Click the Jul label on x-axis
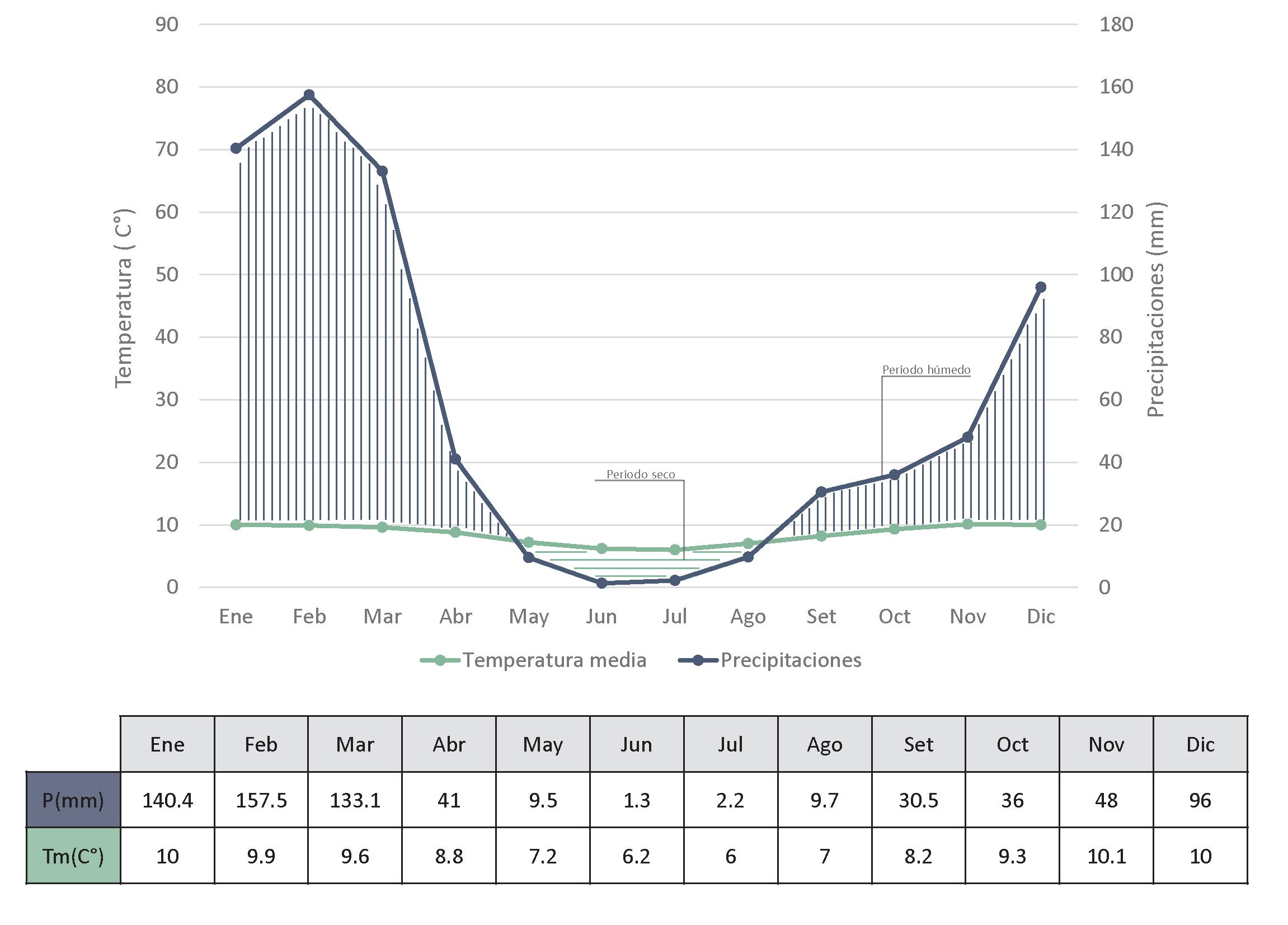The image size is (1288, 925). click(x=674, y=616)
